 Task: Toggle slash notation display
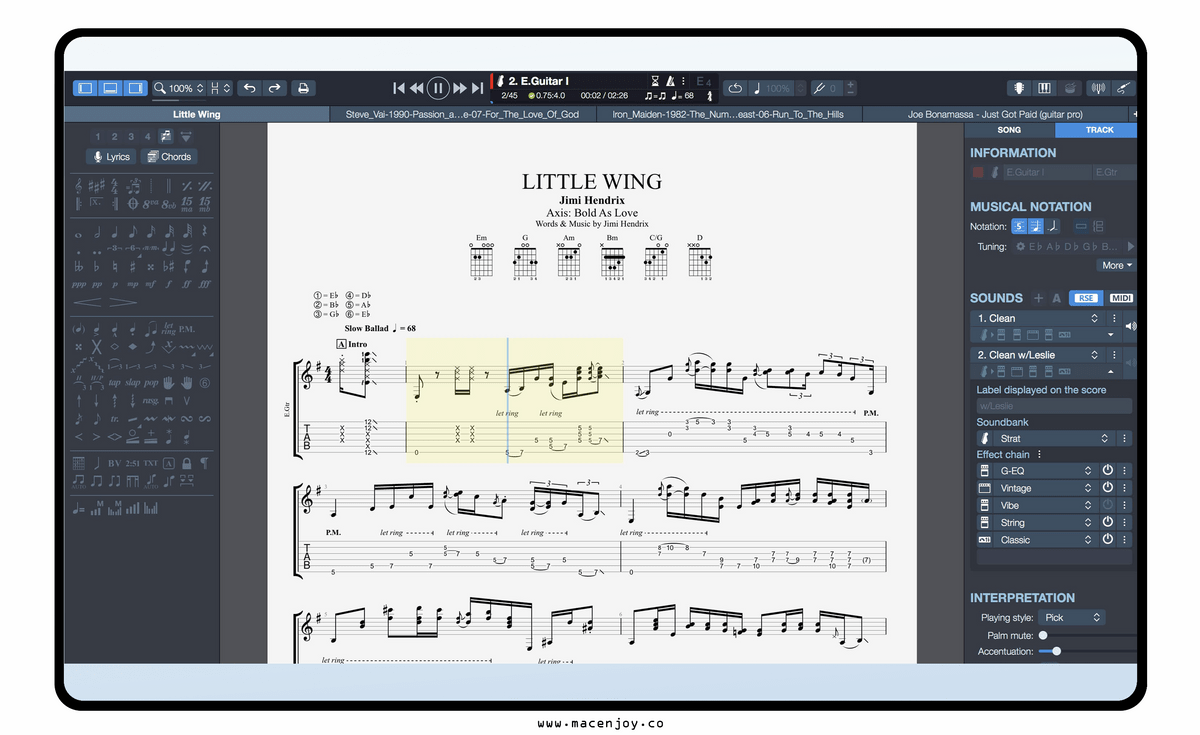[1052, 227]
